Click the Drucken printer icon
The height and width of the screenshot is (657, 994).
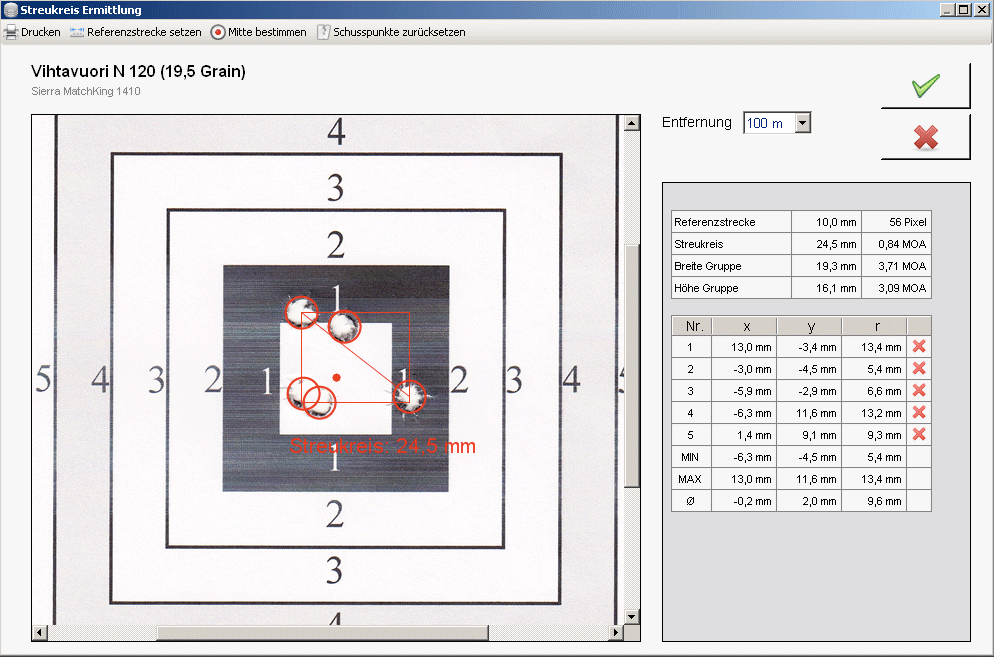(11, 32)
